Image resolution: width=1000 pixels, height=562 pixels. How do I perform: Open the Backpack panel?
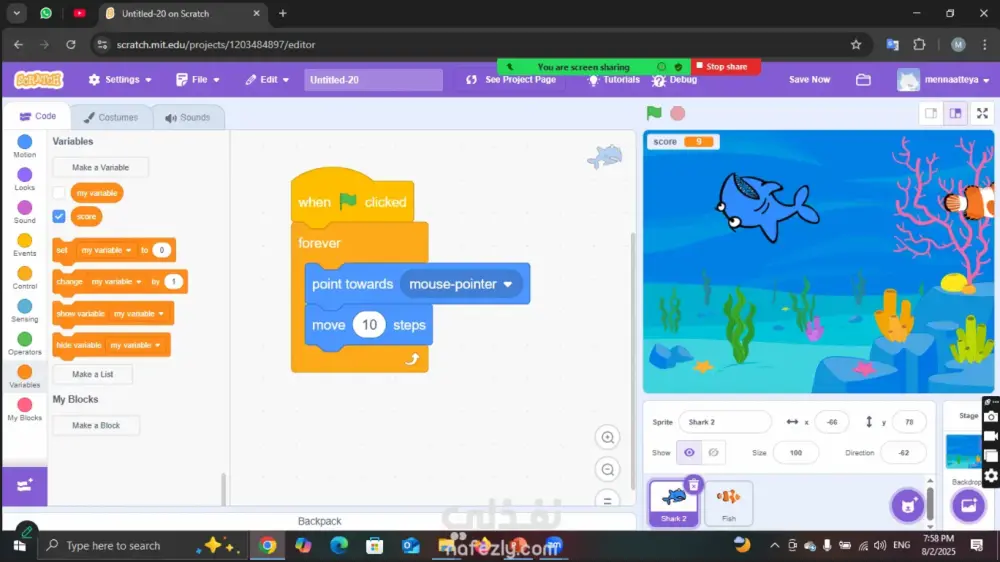pos(319,521)
